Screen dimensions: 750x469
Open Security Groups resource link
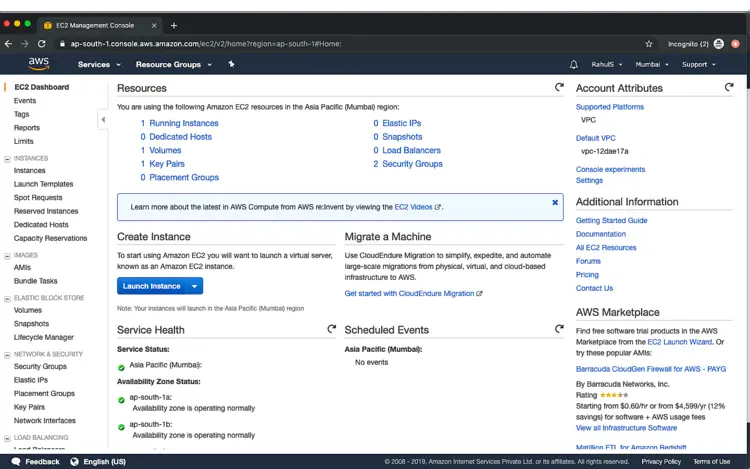(x=412, y=164)
